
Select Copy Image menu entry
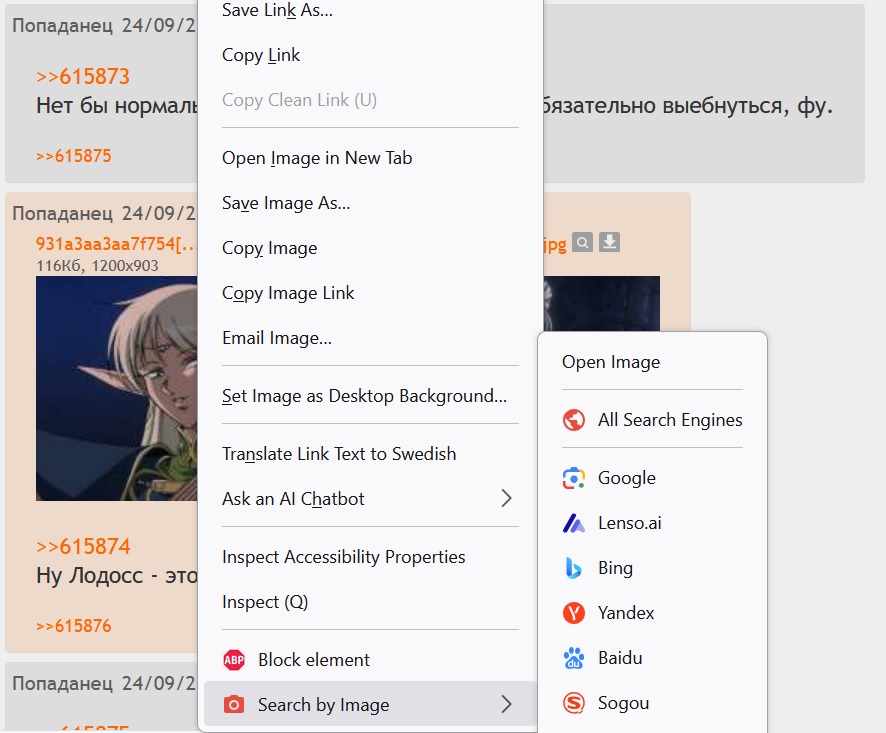370,248
